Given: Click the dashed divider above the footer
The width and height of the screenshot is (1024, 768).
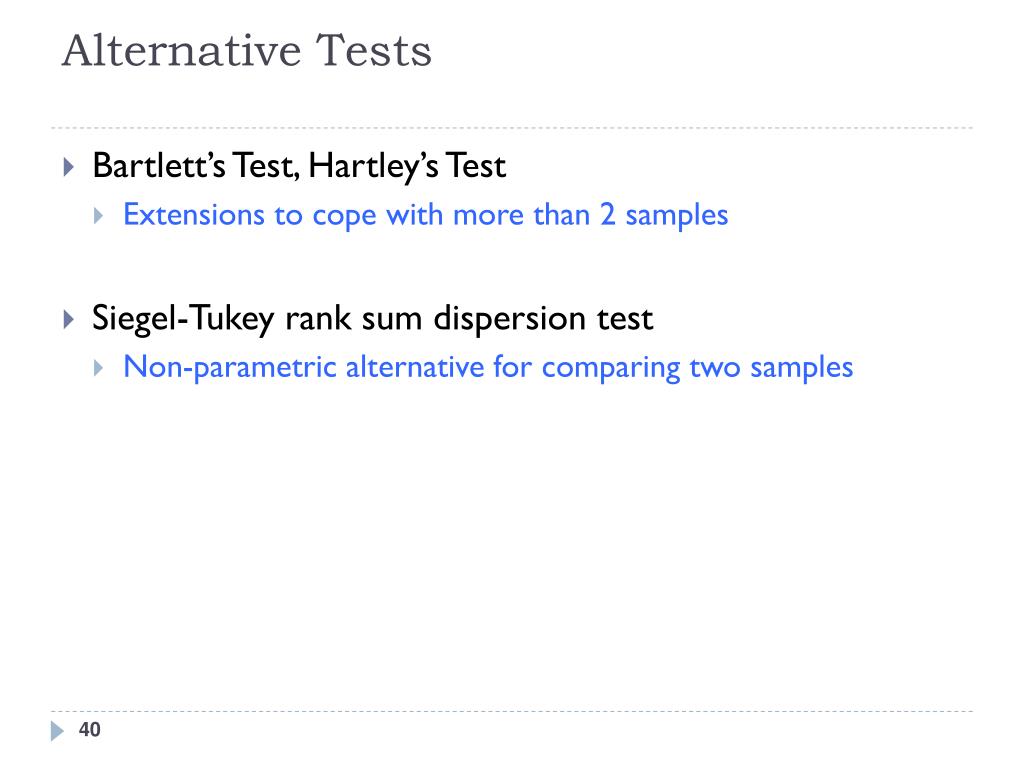Looking at the screenshot, I should point(512,711).
